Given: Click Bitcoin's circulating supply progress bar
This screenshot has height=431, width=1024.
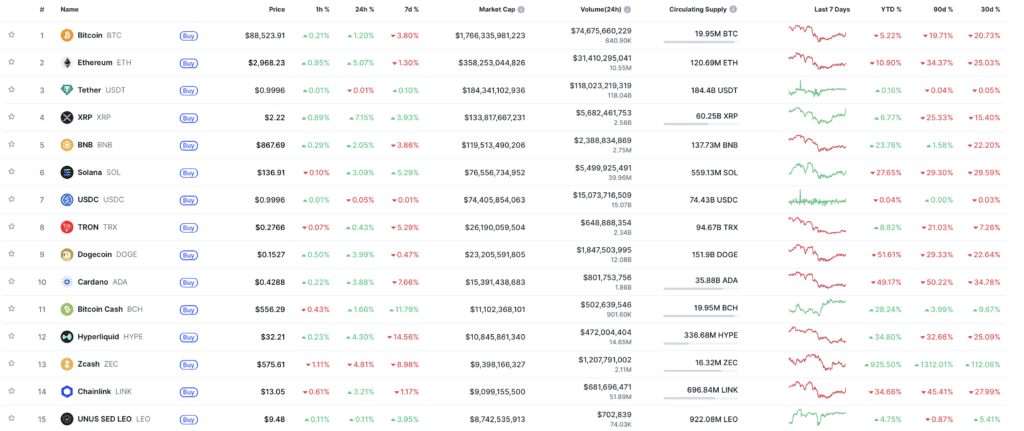Looking at the screenshot, I should pos(701,42).
